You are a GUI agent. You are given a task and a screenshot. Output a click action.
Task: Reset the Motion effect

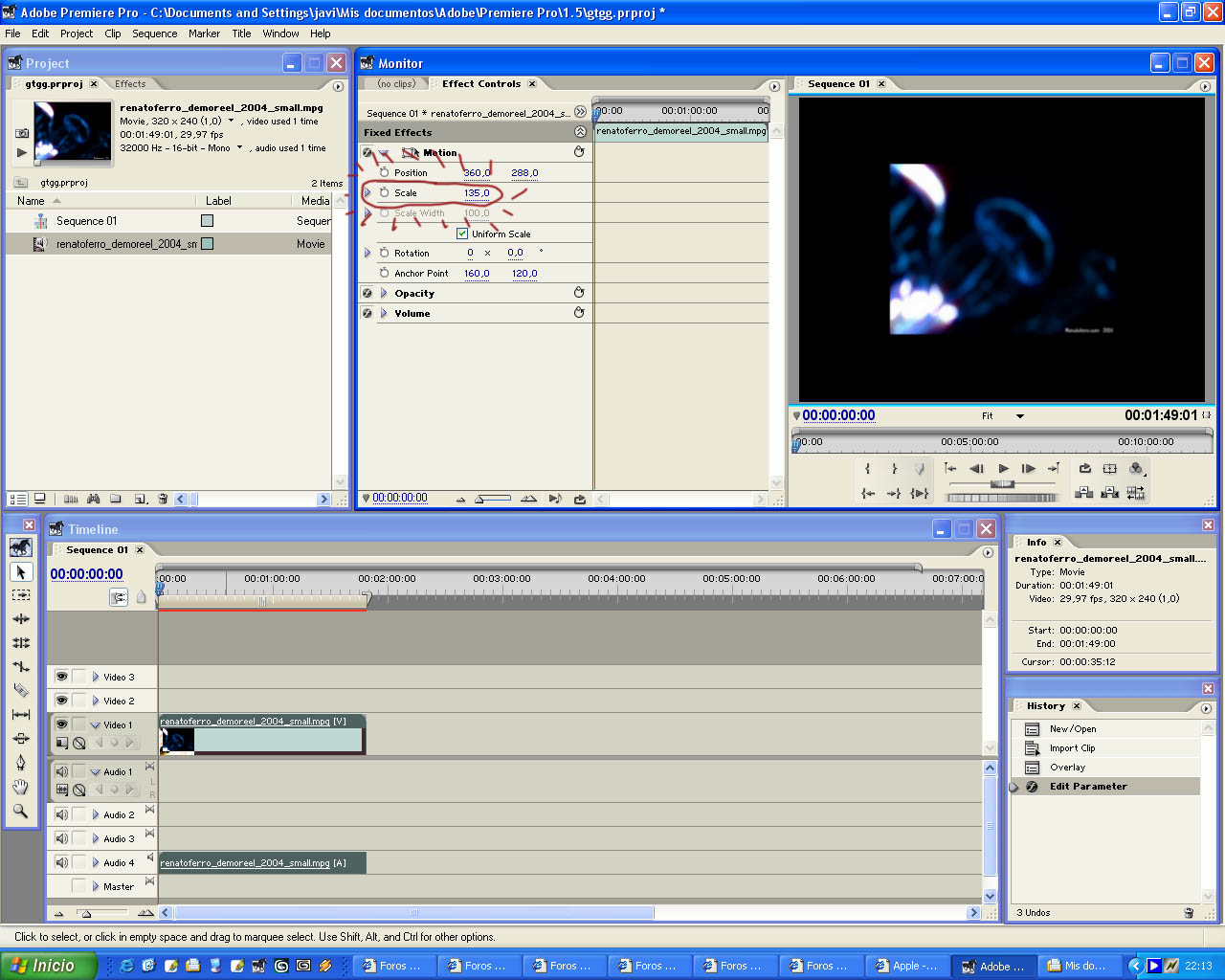579,152
